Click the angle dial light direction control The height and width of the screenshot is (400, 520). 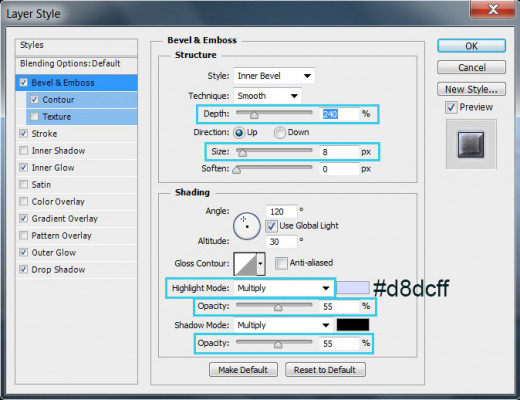tap(247, 226)
